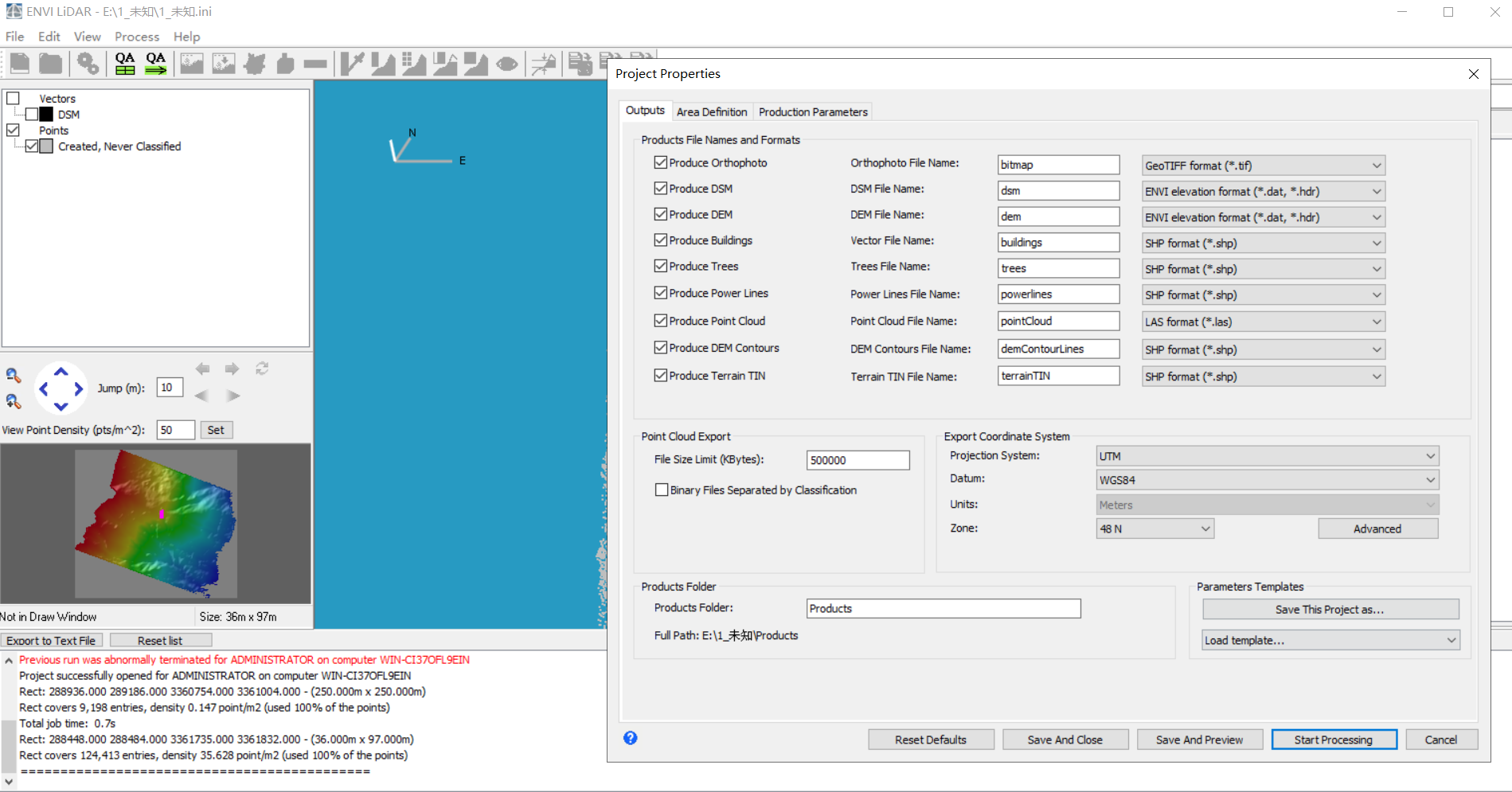The image size is (1512, 792).
Task: Open DSM file format dropdown
Action: click(1264, 192)
